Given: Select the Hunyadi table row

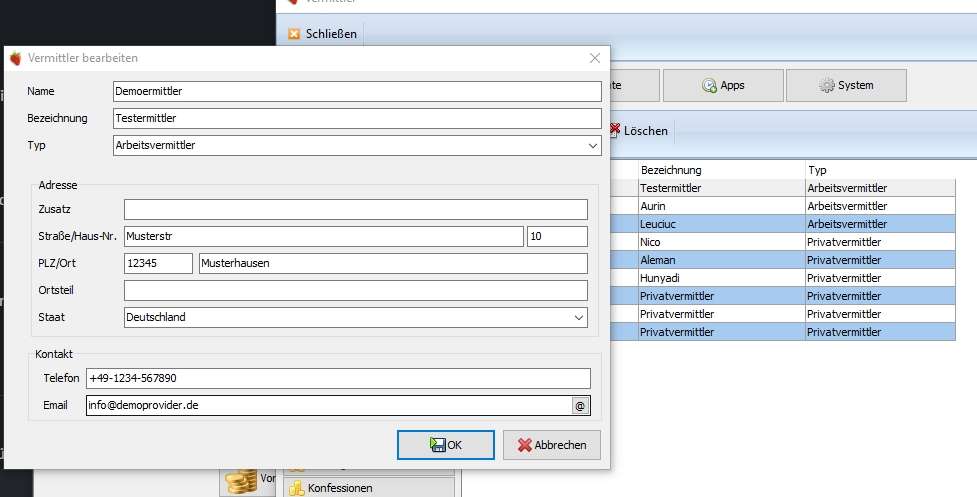Looking at the screenshot, I should (x=783, y=278).
